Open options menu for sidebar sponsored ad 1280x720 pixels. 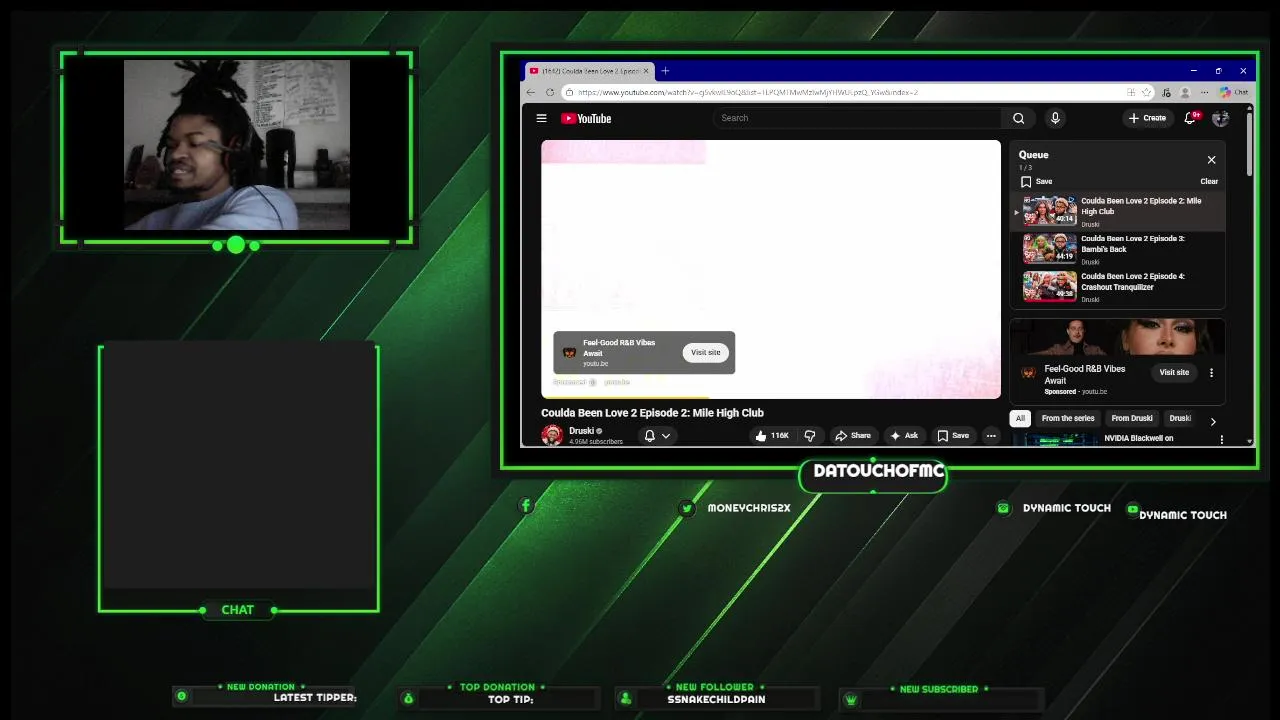[x=1211, y=373]
